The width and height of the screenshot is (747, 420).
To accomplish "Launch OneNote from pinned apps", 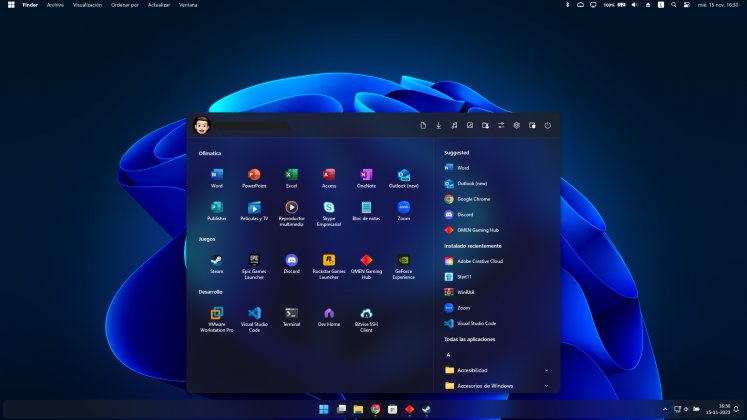I will (x=366, y=179).
